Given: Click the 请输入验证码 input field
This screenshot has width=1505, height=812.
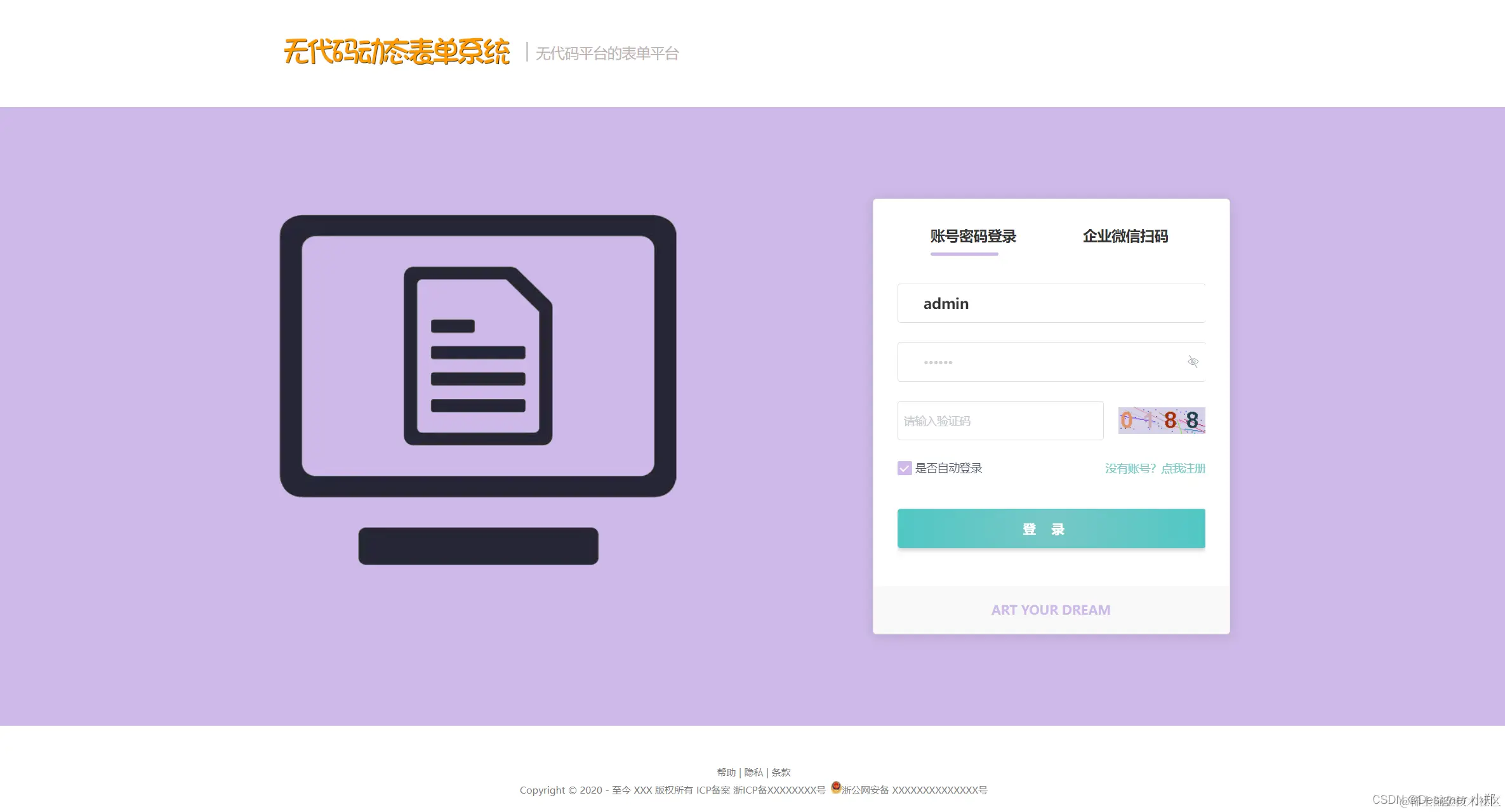Looking at the screenshot, I should 1000,420.
